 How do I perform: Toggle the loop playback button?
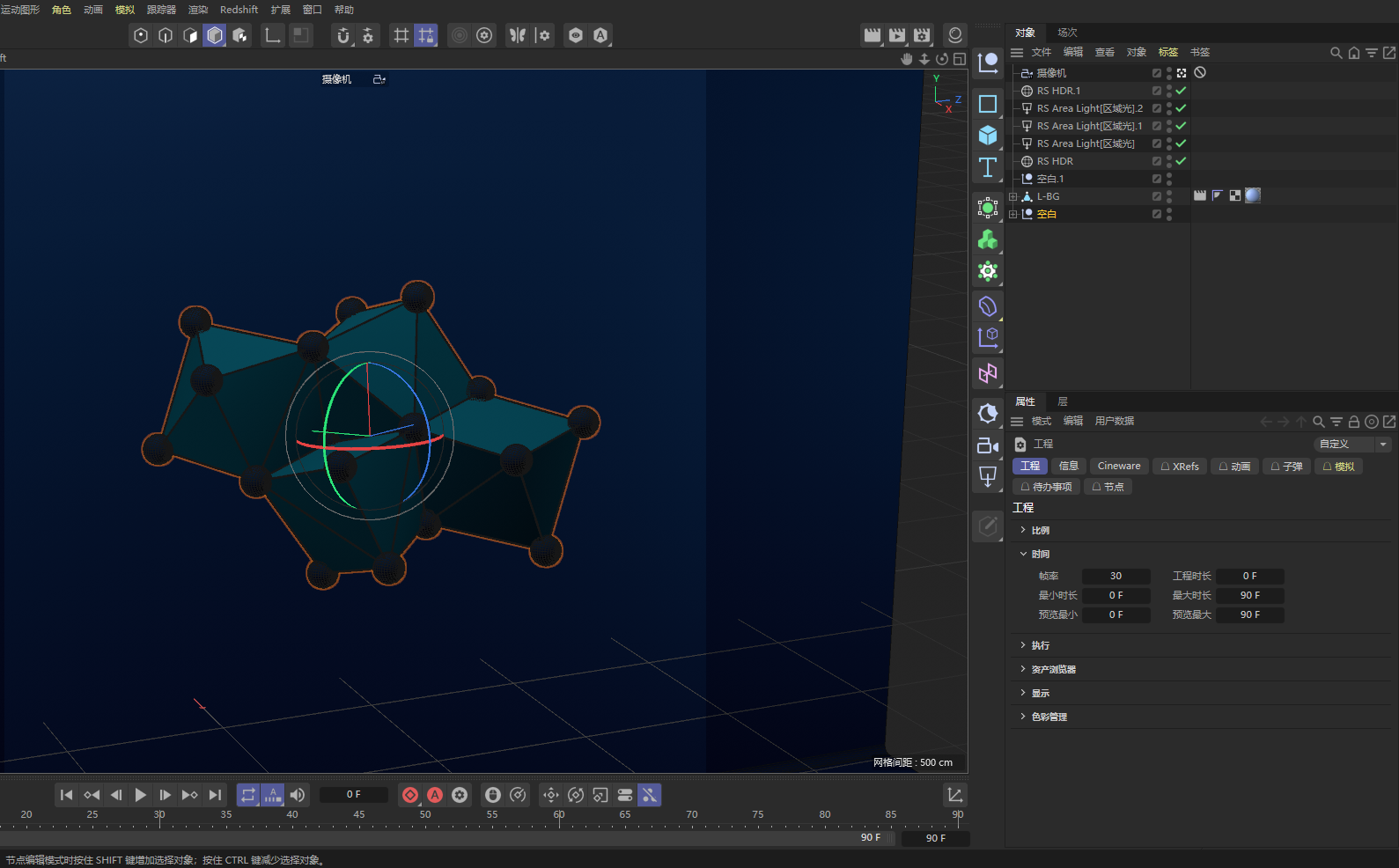tap(248, 795)
